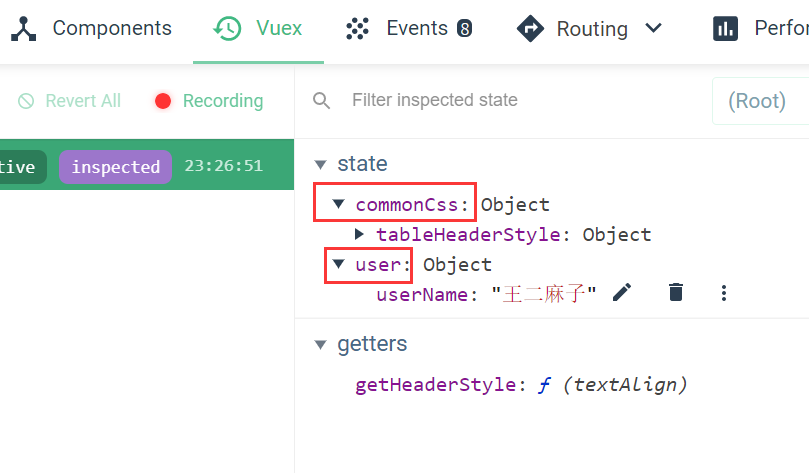Click the search magnifier icon

tap(321, 100)
